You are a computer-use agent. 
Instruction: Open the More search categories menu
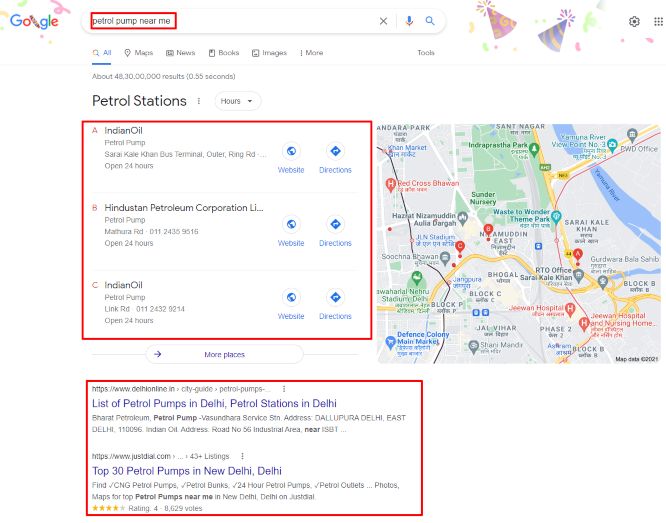point(311,53)
